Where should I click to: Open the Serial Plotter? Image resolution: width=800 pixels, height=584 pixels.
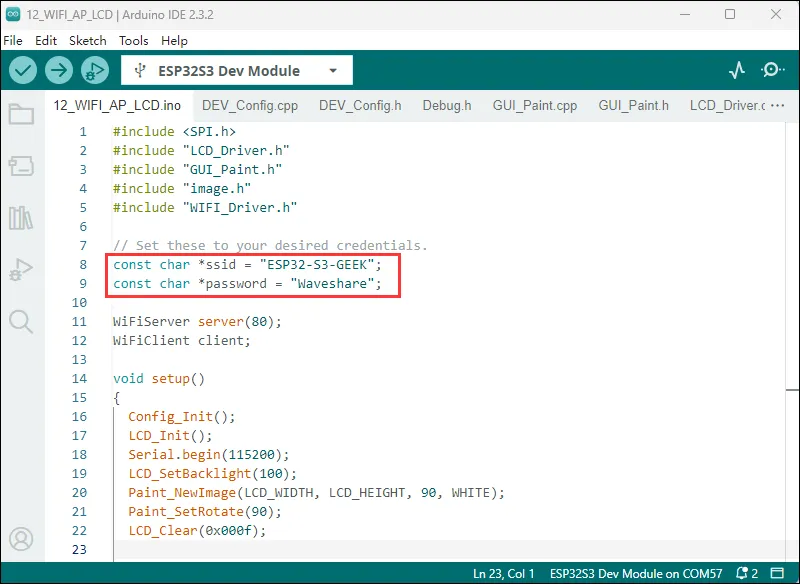(x=737, y=70)
